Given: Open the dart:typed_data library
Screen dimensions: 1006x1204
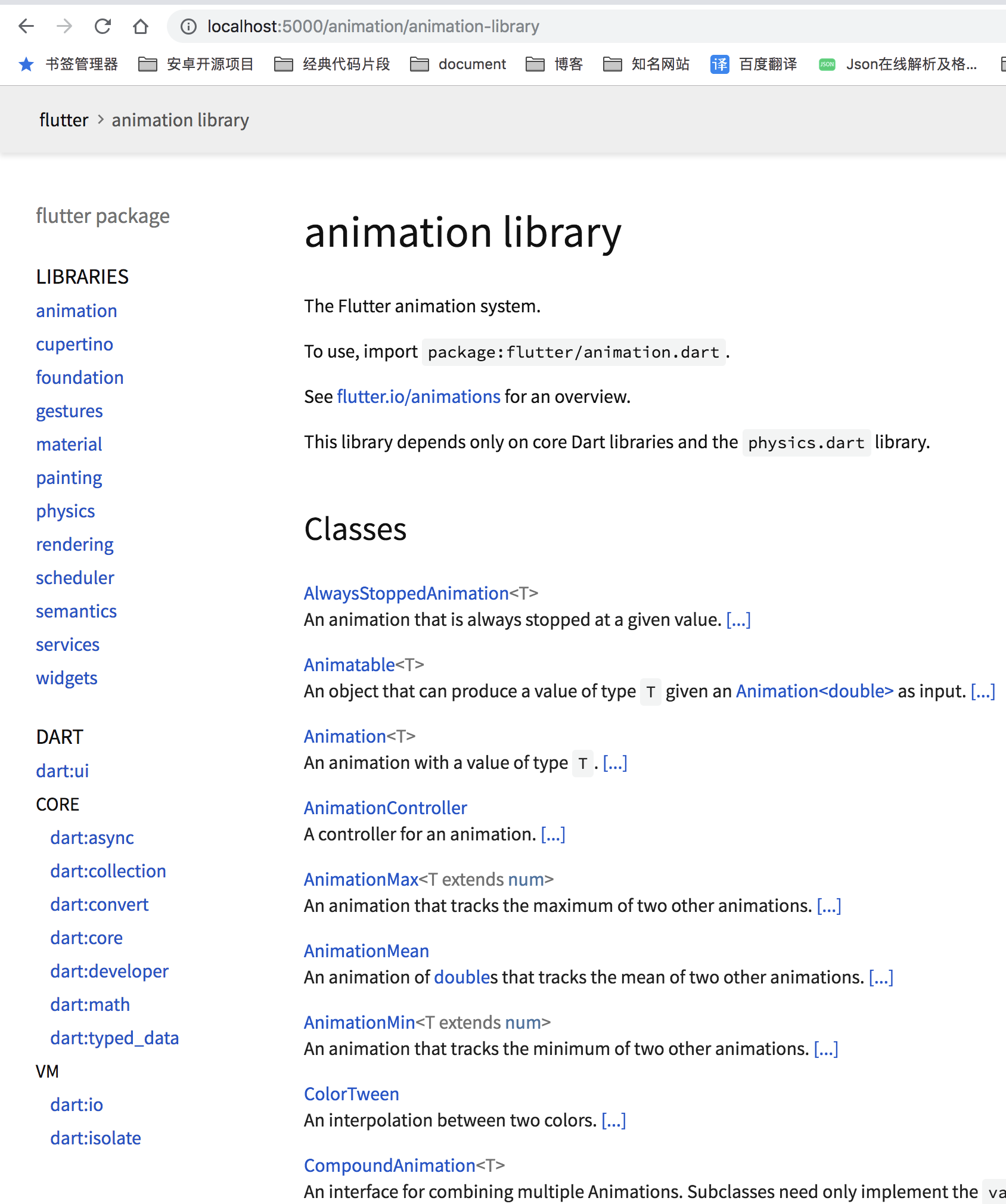Looking at the screenshot, I should click(x=114, y=1038).
